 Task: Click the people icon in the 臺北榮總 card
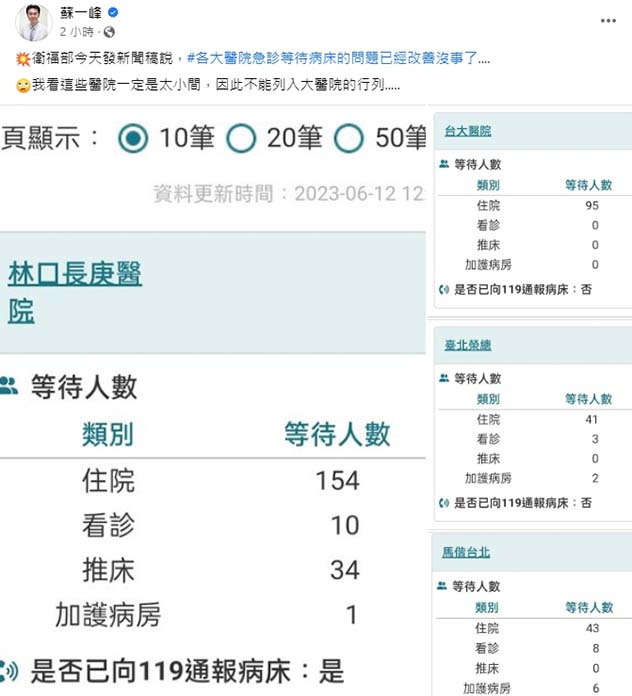coord(444,378)
